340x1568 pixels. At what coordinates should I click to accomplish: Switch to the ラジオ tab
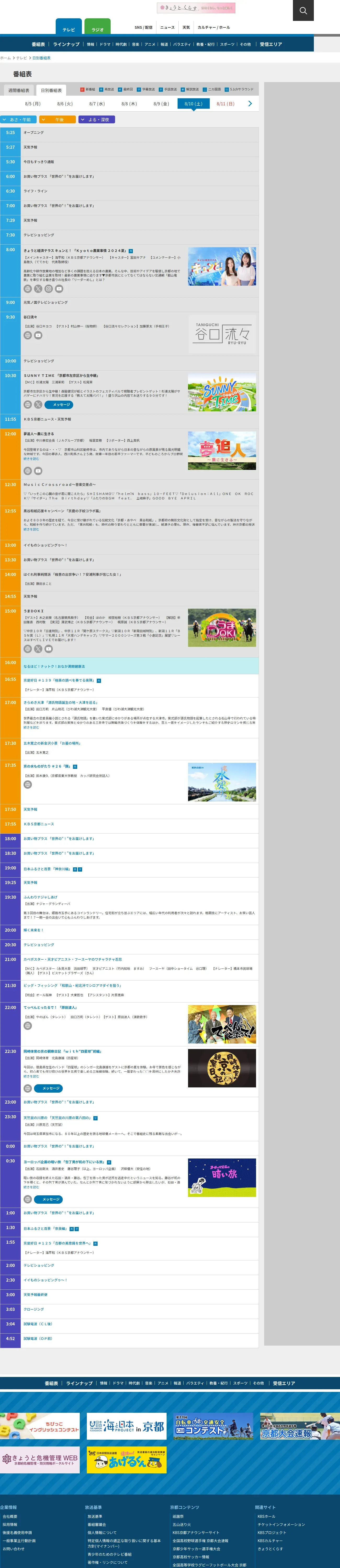point(98,26)
